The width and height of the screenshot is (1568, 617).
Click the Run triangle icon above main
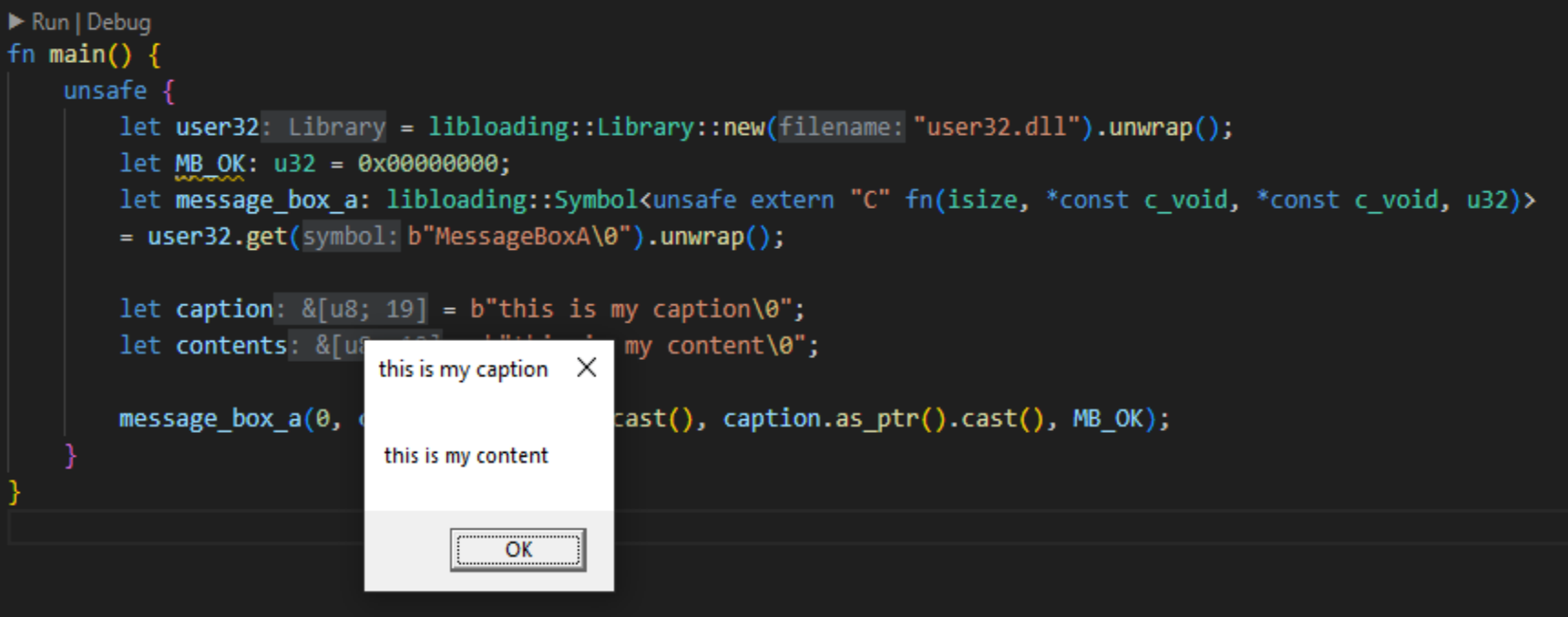[15, 21]
